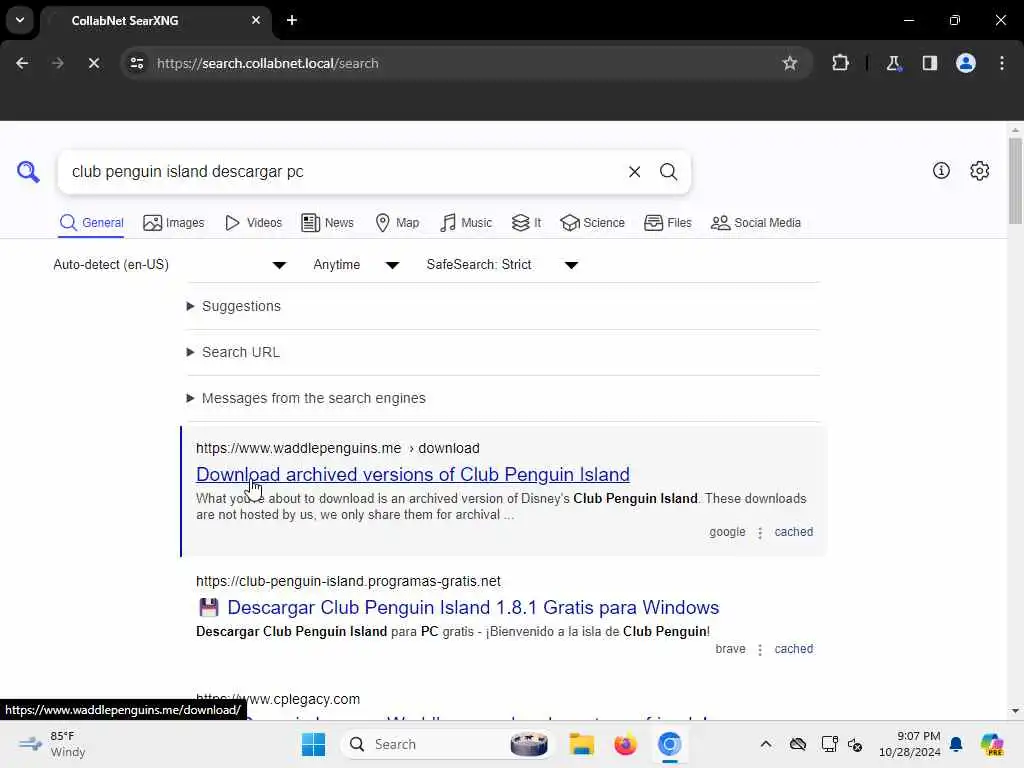The width and height of the screenshot is (1024, 768).
Task: Switch to the News tab
Action: (x=328, y=223)
